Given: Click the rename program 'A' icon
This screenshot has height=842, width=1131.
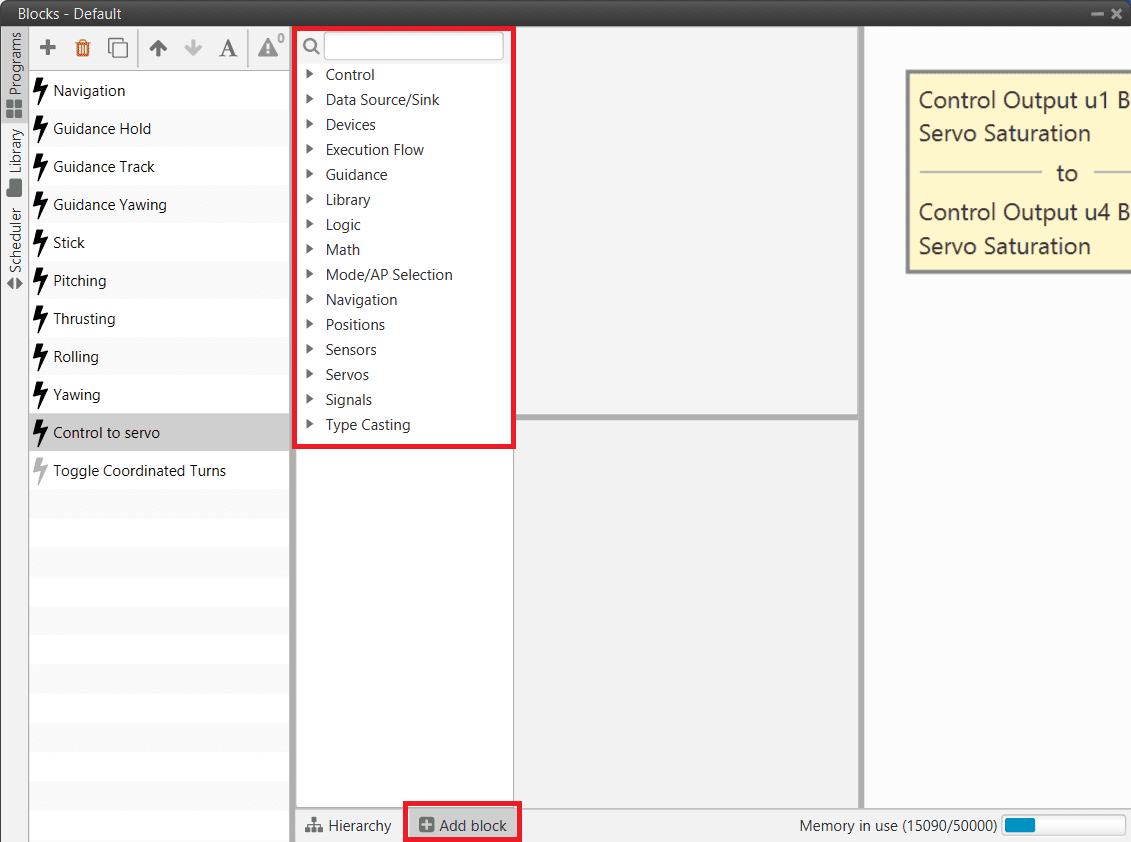Looking at the screenshot, I should [x=228, y=48].
